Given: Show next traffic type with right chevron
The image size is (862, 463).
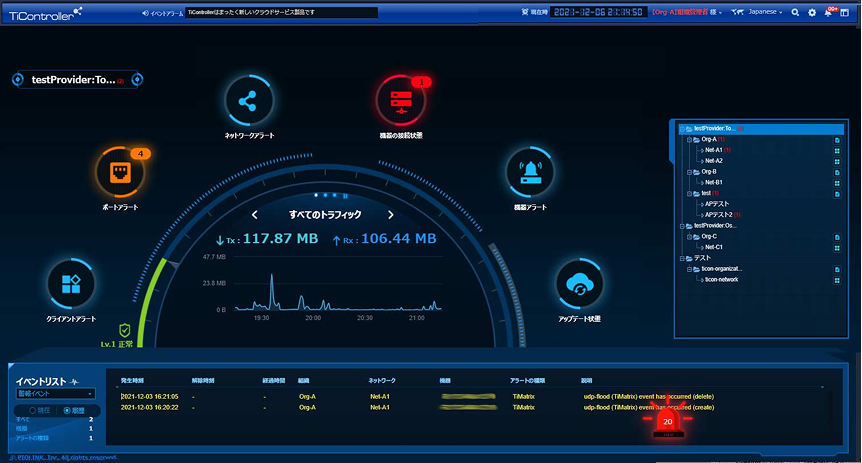Looking at the screenshot, I should coord(391,214).
